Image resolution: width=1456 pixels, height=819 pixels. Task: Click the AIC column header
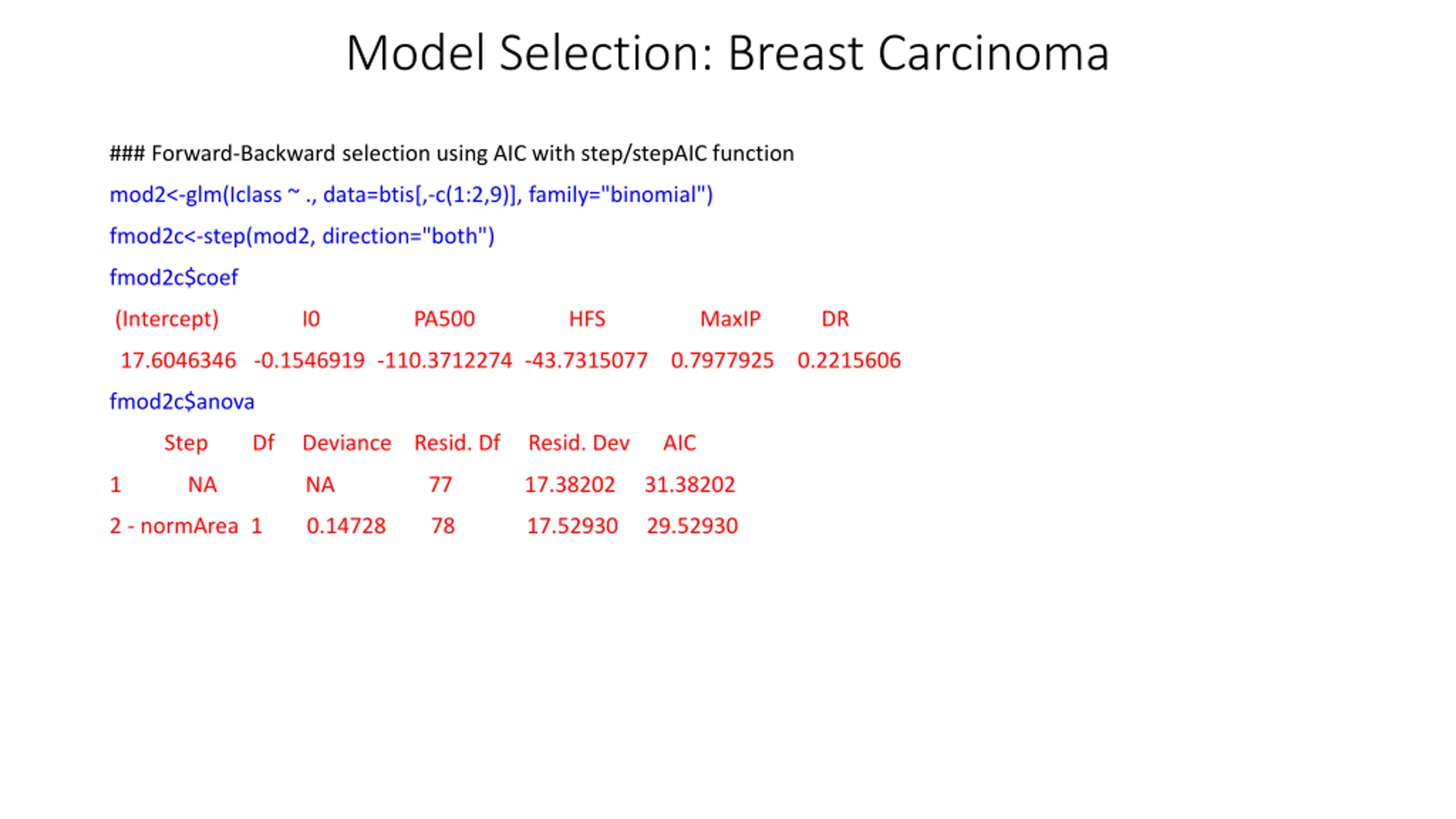tap(679, 443)
